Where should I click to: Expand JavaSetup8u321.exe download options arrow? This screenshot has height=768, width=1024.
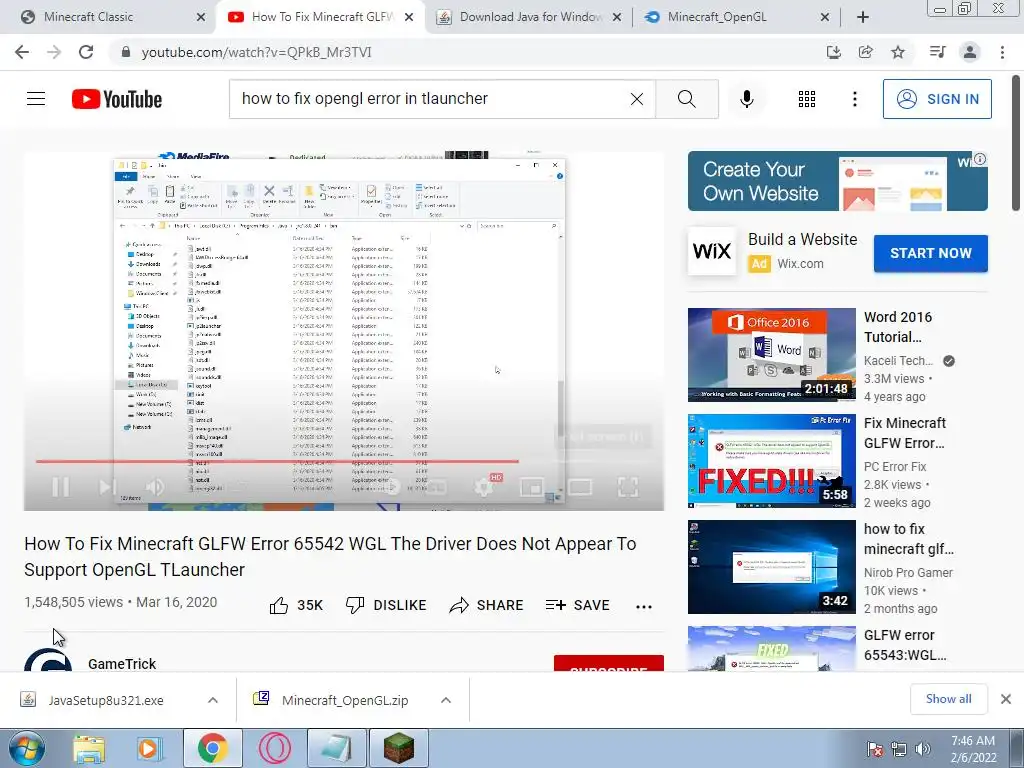coord(213,700)
